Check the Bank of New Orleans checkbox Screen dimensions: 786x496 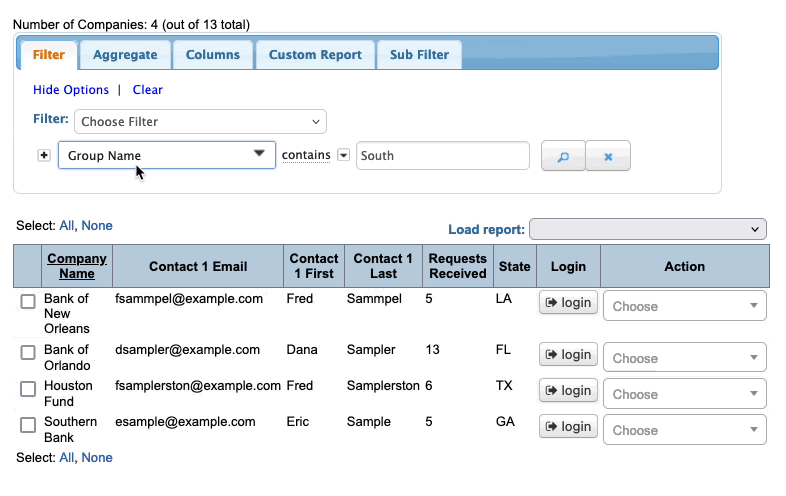(28, 302)
